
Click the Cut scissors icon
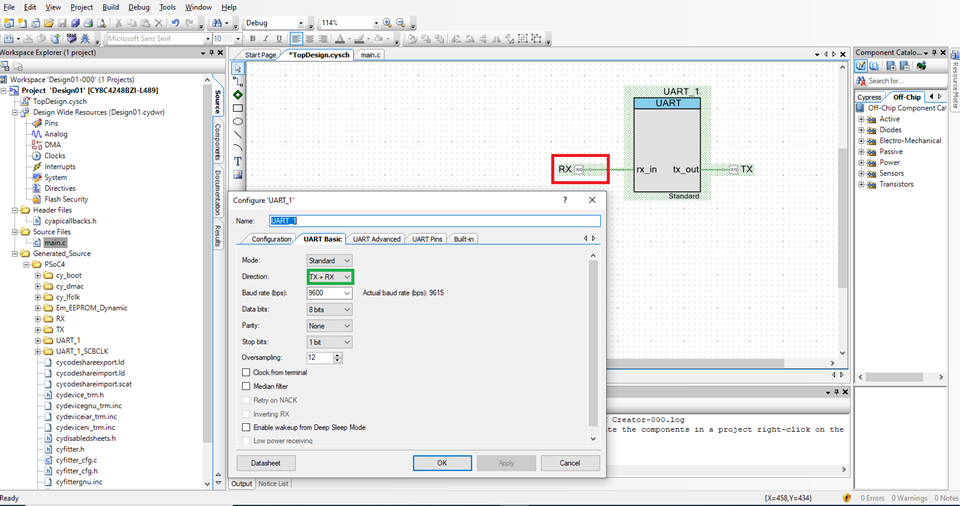tap(118, 23)
